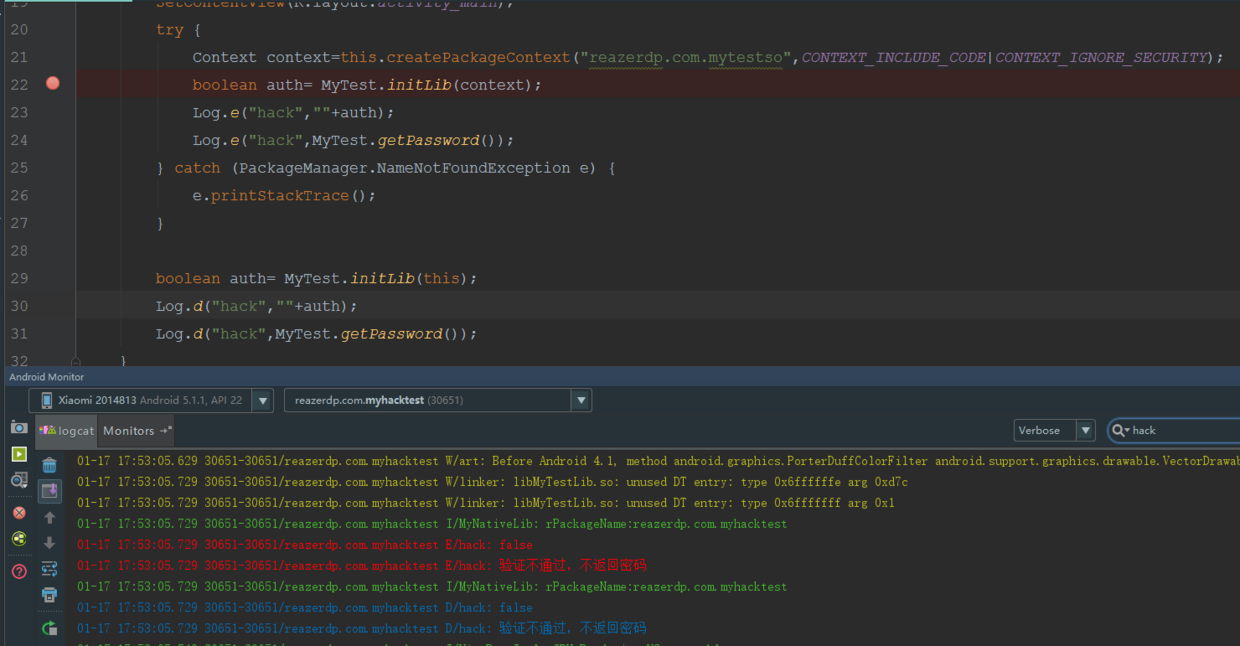Restart logcat with green arrow icon
The height and width of the screenshot is (646, 1240).
click(49, 628)
